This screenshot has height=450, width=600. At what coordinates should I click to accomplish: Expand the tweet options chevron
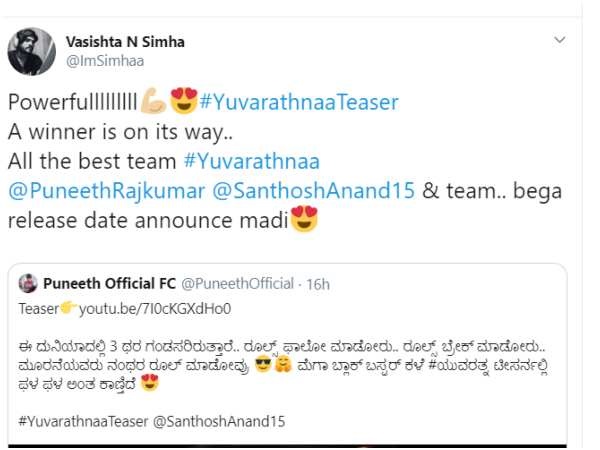click(x=560, y=40)
